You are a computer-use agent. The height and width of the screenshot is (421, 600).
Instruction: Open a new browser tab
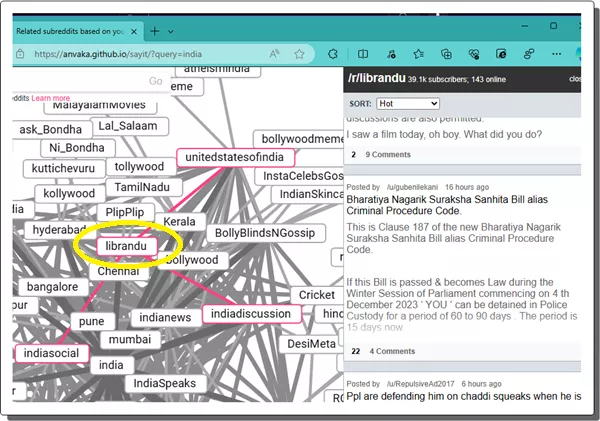pyautogui.click(x=155, y=31)
